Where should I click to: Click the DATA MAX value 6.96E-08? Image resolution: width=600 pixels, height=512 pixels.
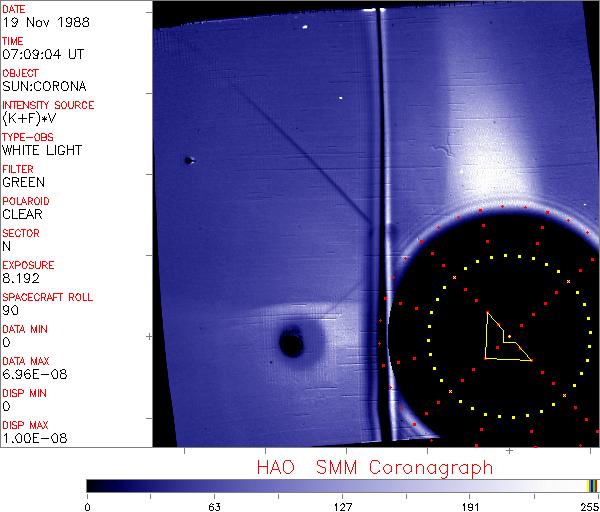[30, 374]
